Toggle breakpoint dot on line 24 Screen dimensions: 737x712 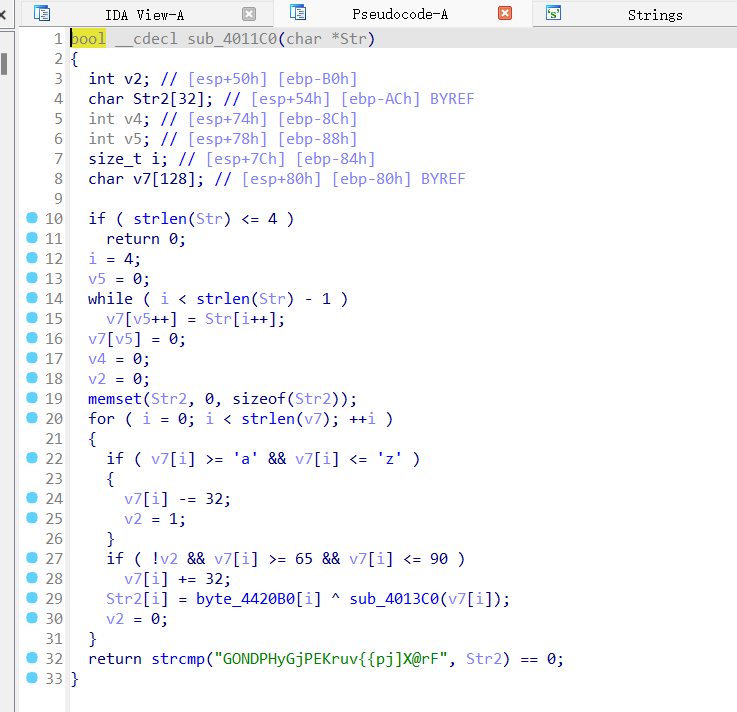(x=31, y=497)
